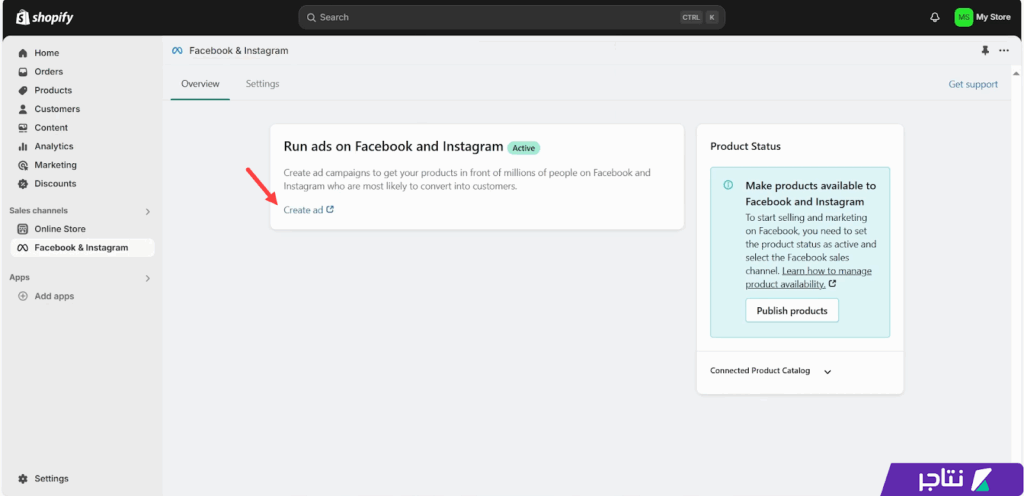Click Add apps plus icon
1024x496 pixels.
tap(23, 296)
